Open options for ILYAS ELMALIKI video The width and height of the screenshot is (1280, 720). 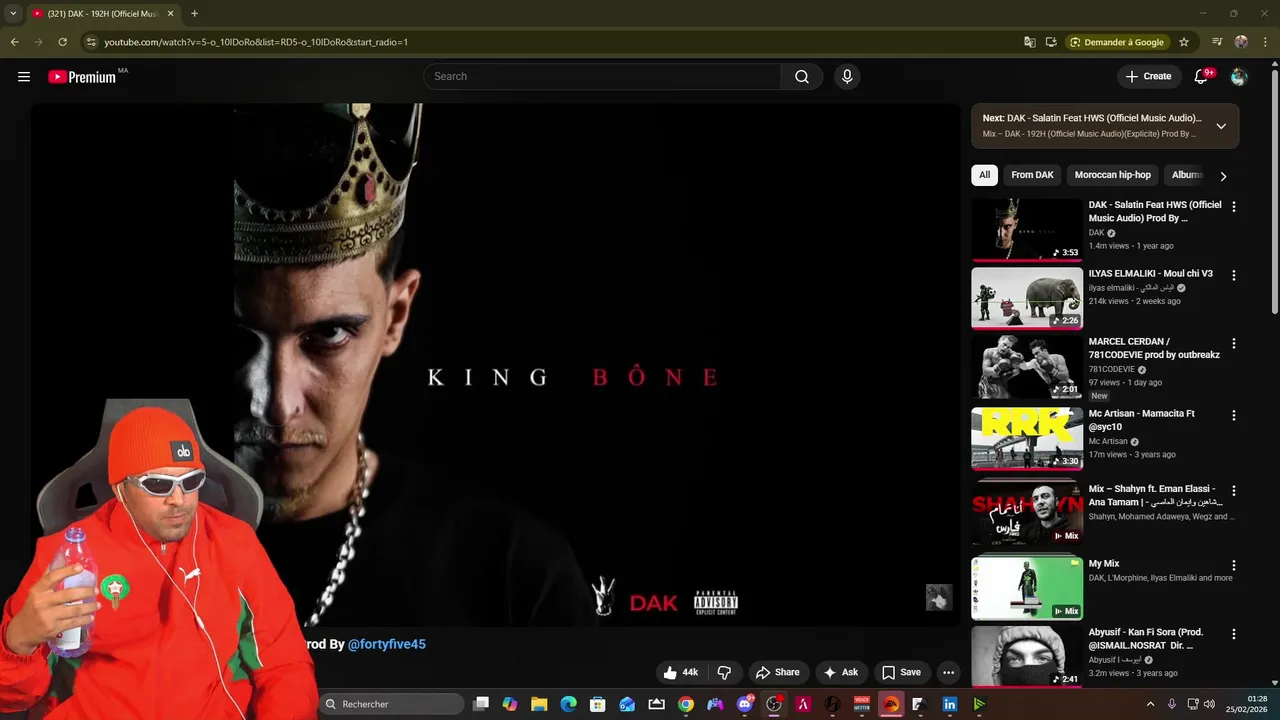[x=1233, y=275]
